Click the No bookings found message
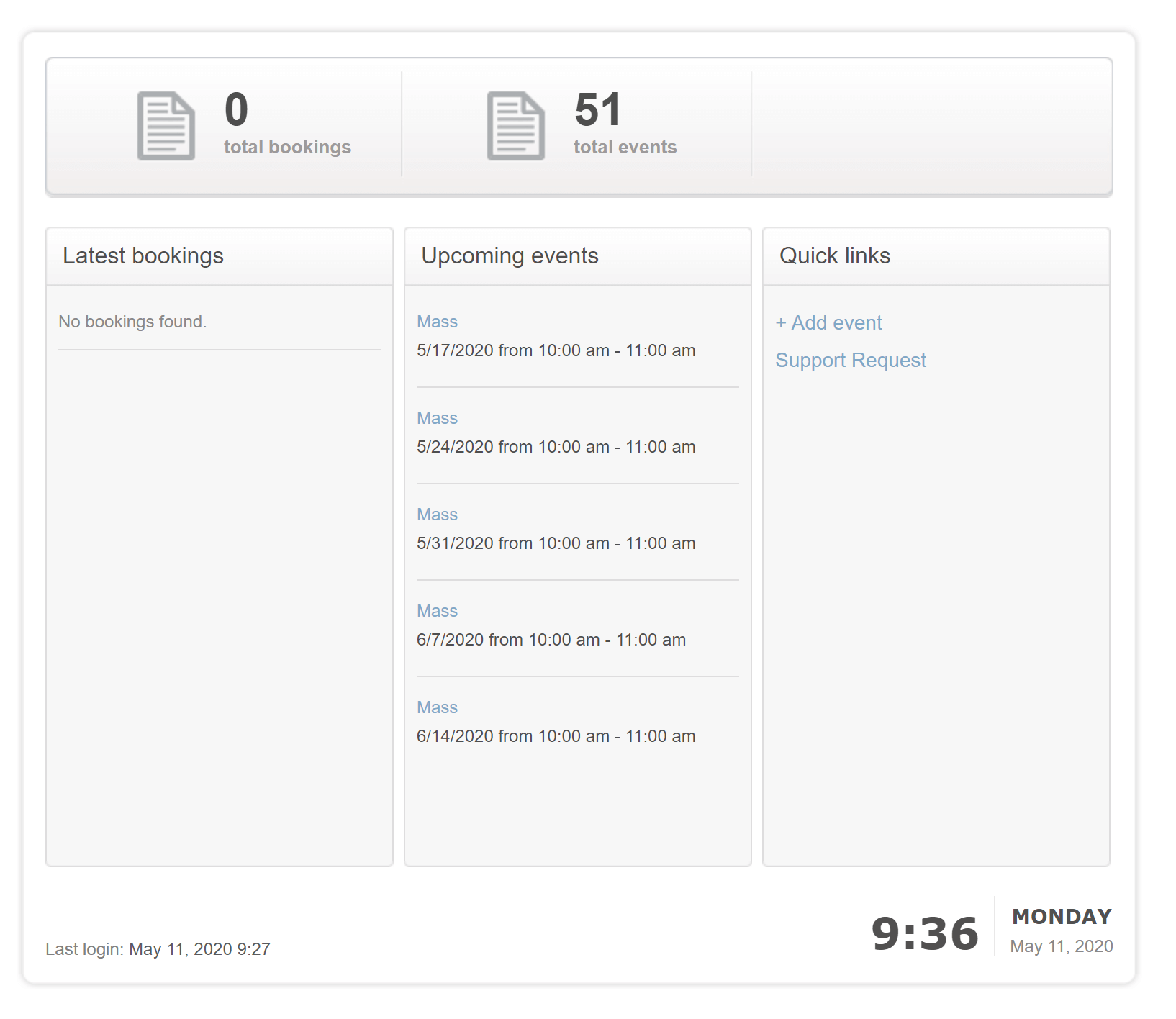This screenshot has width=1176, height=1019. [x=132, y=322]
